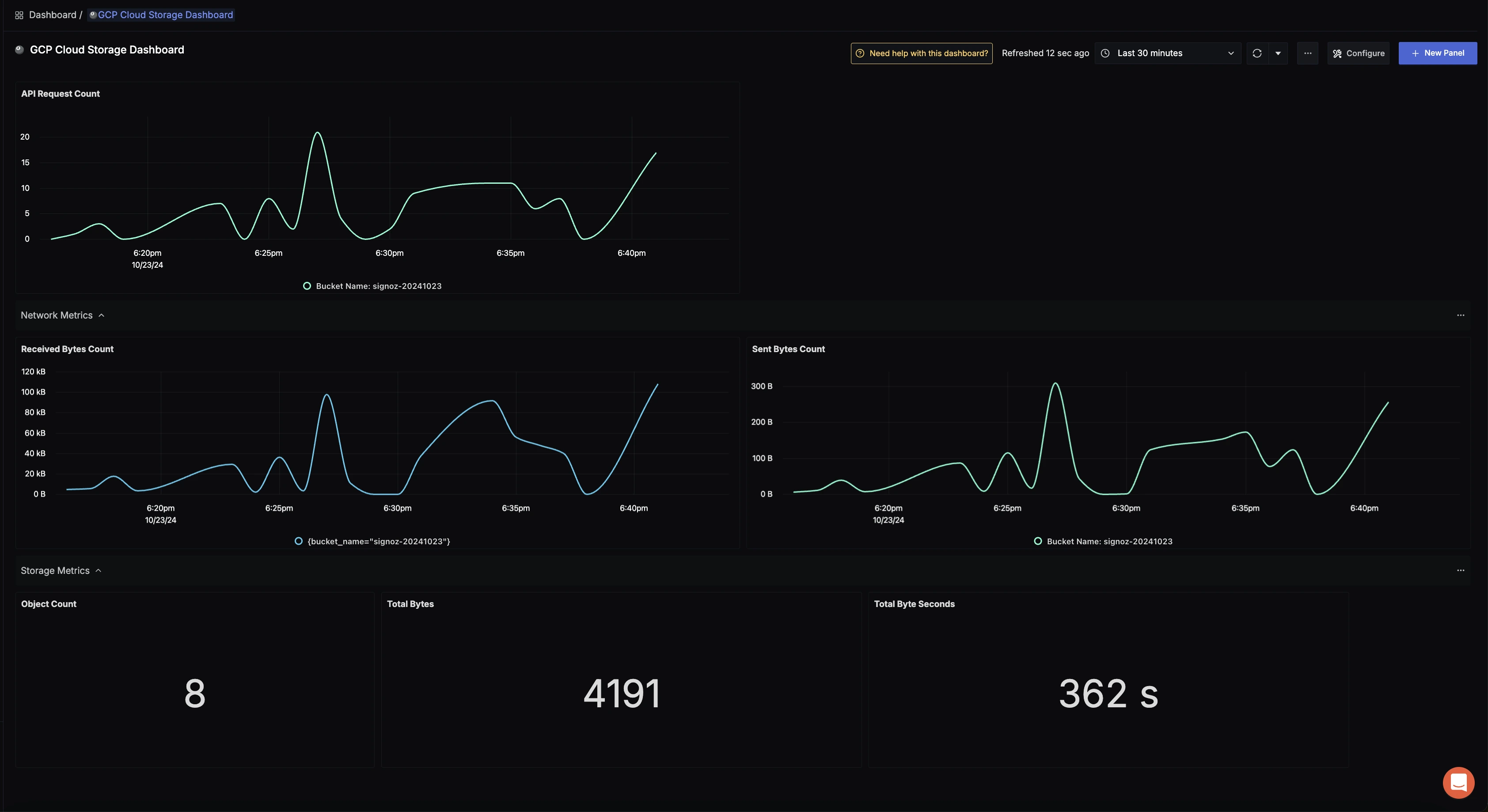This screenshot has width=1488, height=812.
Task: Click the 120 kB y-axis label on Received Bytes chart
Action: 33,372
